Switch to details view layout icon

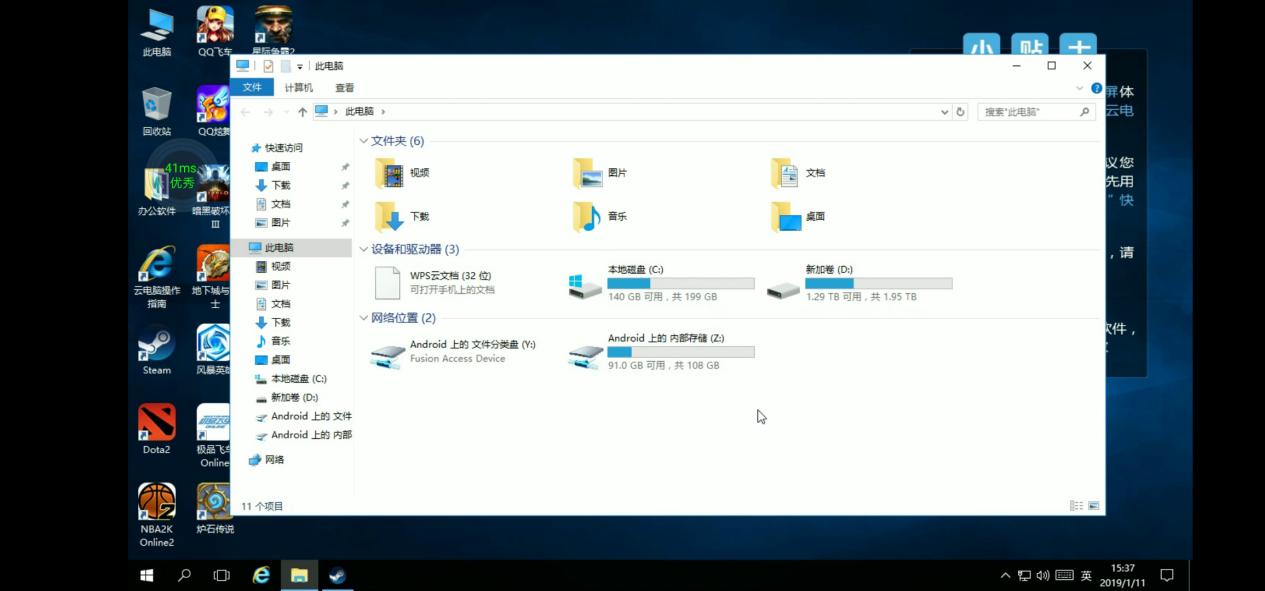tap(1076, 506)
